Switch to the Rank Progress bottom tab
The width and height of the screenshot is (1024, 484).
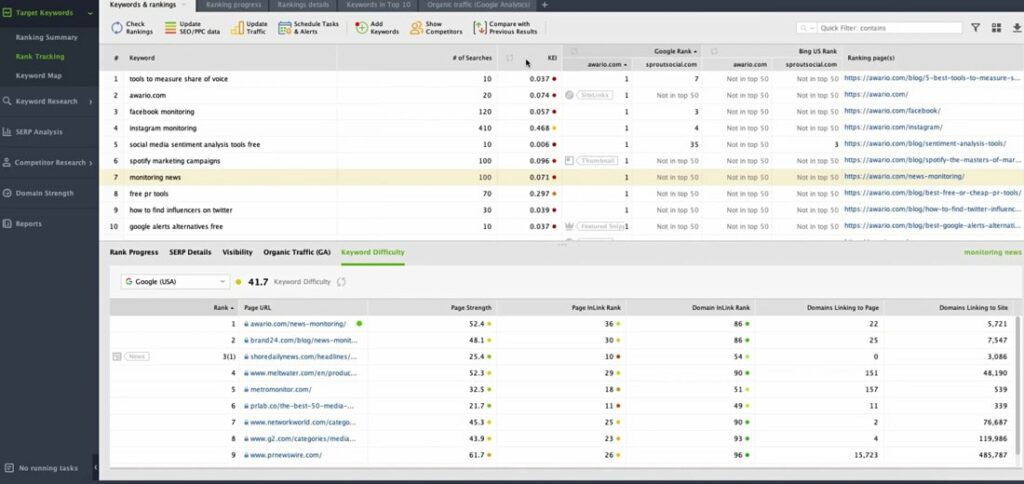[x=134, y=252]
